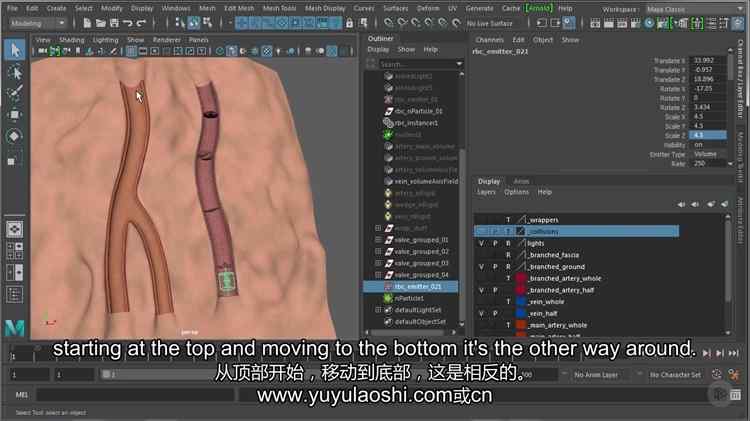Open the Modeling menu set dropdown
Viewport: 750px width, 421px height.
point(40,22)
